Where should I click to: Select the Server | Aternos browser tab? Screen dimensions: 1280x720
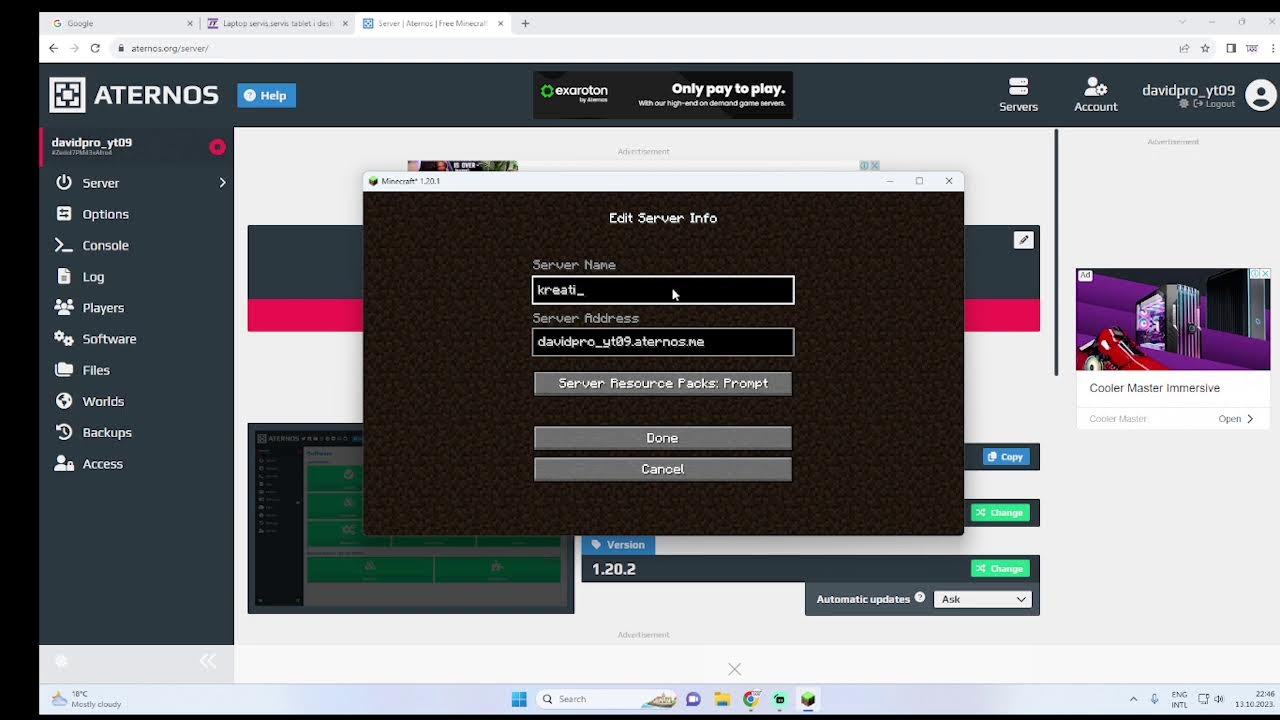[x=432, y=23]
